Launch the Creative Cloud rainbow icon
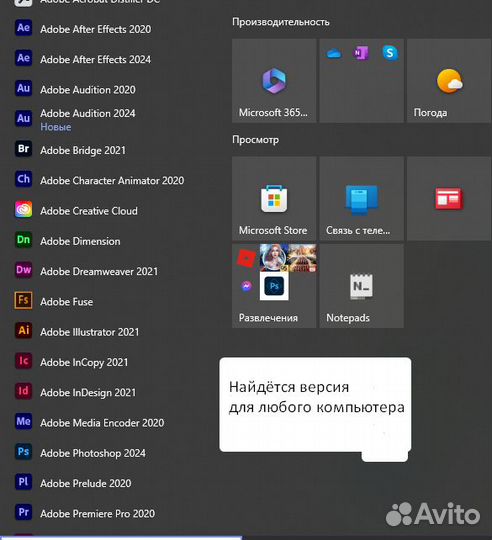Viewport: 492px width, 540px height. [23, 209]
